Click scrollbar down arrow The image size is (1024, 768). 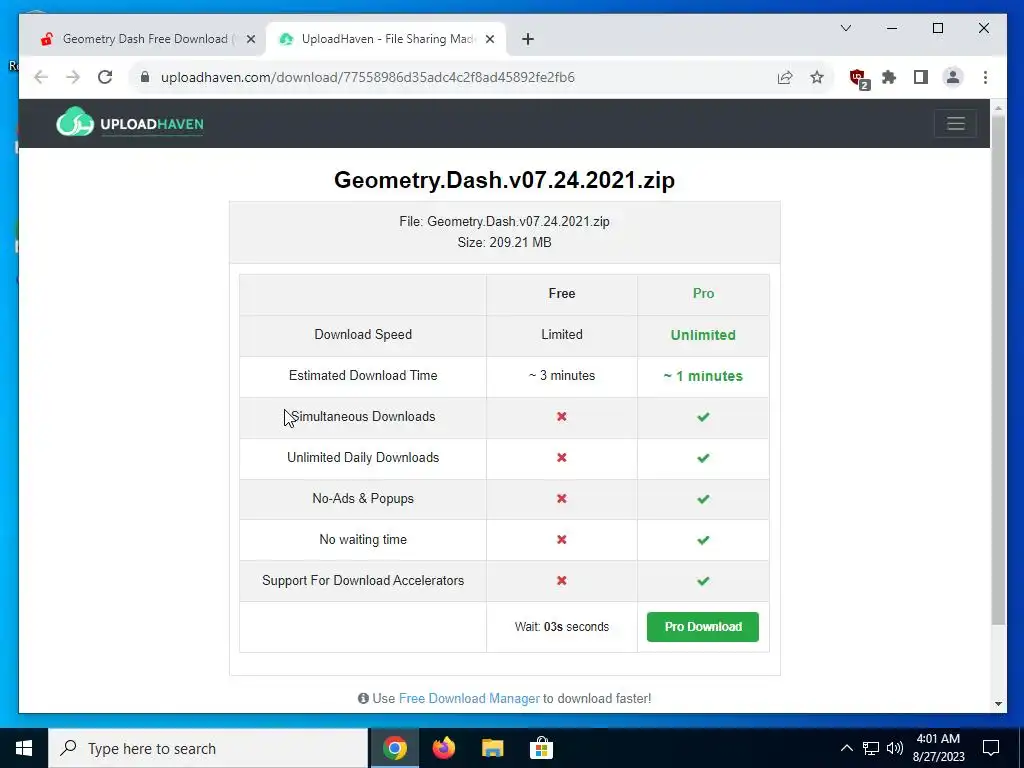tap(998, 704)
